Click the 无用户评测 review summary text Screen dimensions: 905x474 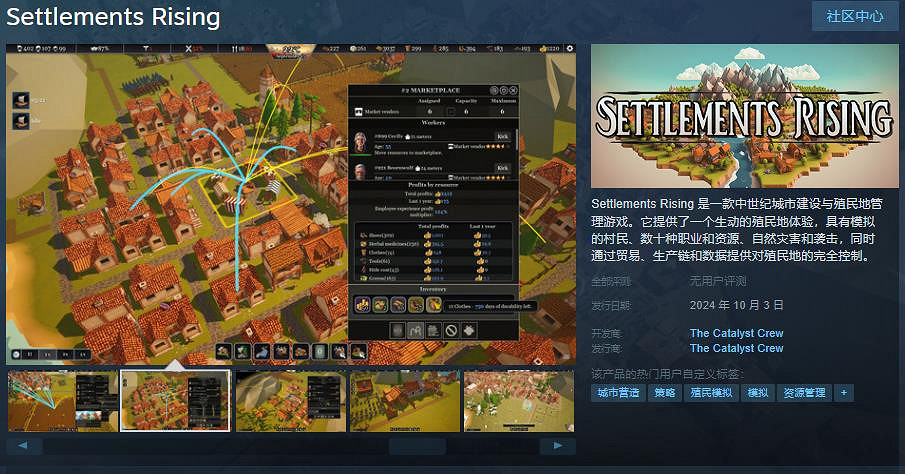tap(718, 281)
